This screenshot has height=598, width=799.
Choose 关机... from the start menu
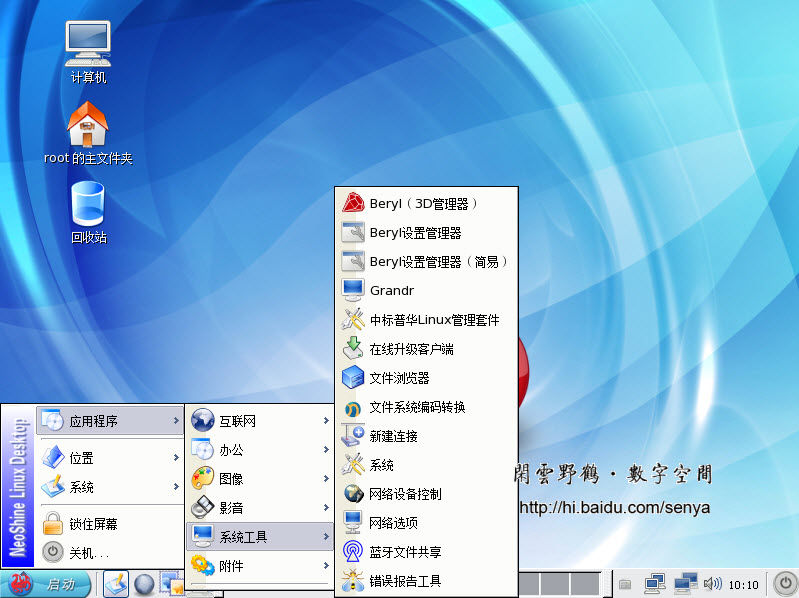110,552
